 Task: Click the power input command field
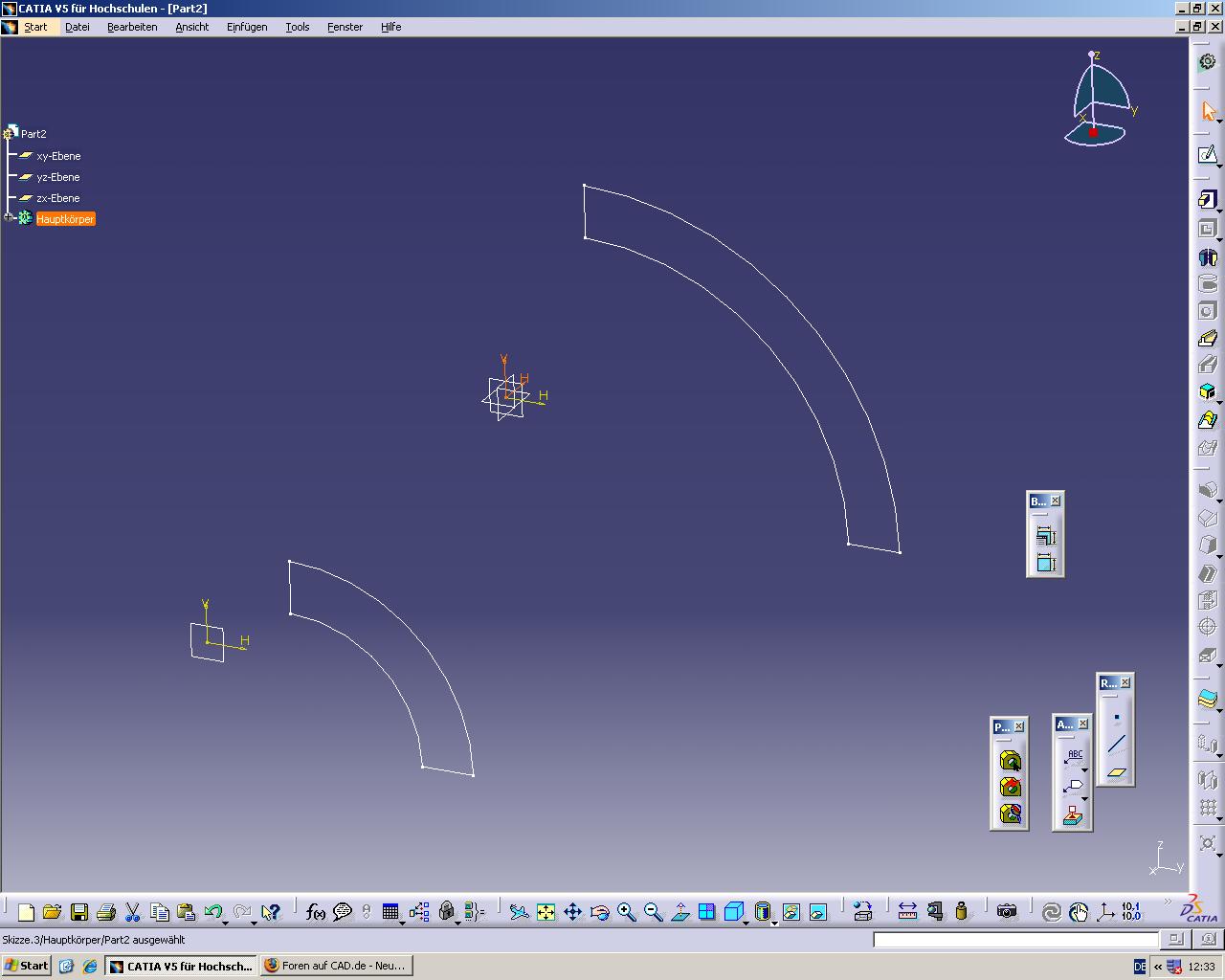[1016, 940]
